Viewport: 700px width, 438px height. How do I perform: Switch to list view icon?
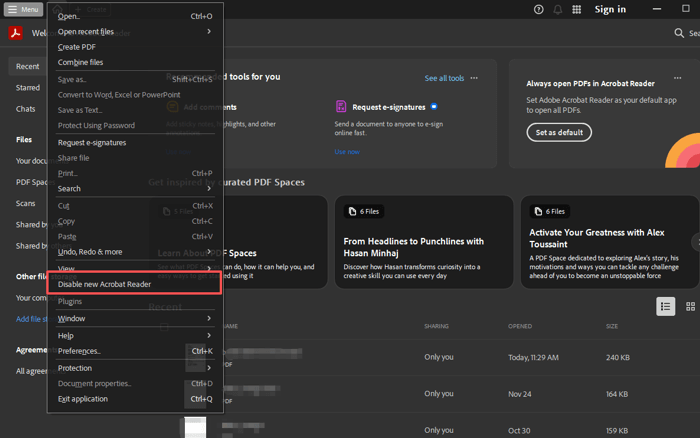tap(665, 307)
